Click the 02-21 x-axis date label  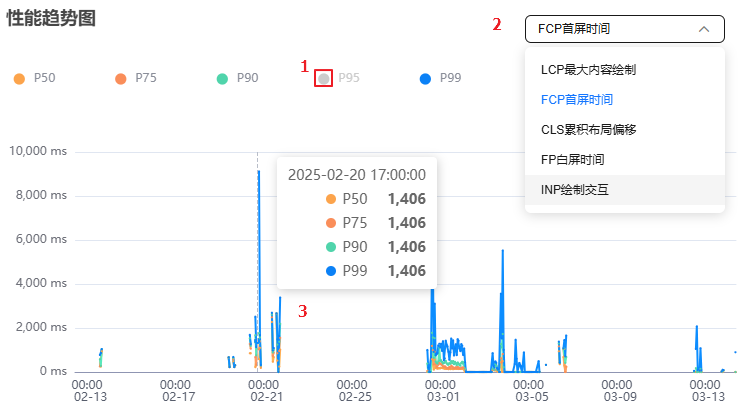pyautogui.click(x=267, y=397)
